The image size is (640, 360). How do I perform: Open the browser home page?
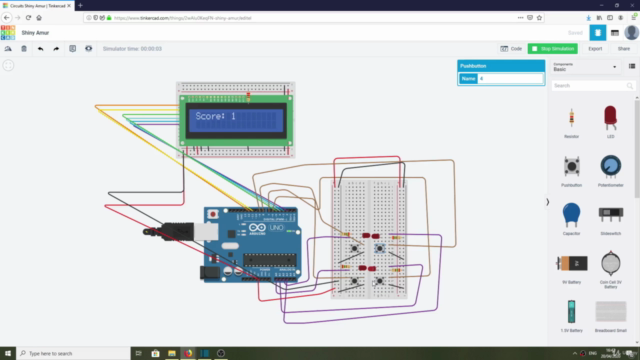39,18
